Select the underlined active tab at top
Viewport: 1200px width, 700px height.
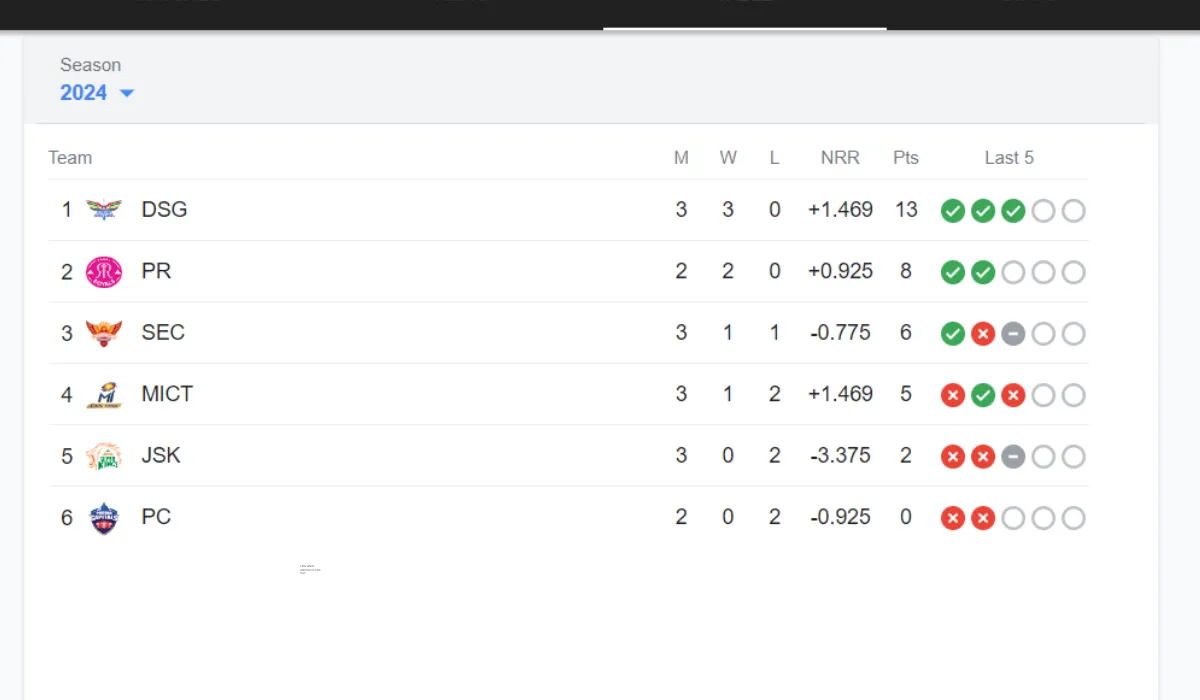[x=745, y=14]
